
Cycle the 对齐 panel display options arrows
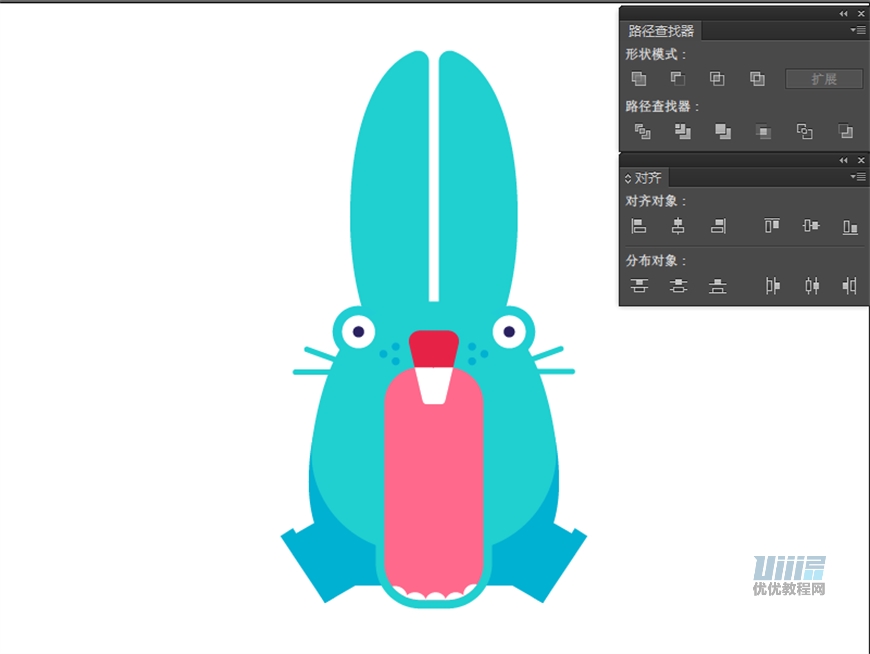pos(628,178)
